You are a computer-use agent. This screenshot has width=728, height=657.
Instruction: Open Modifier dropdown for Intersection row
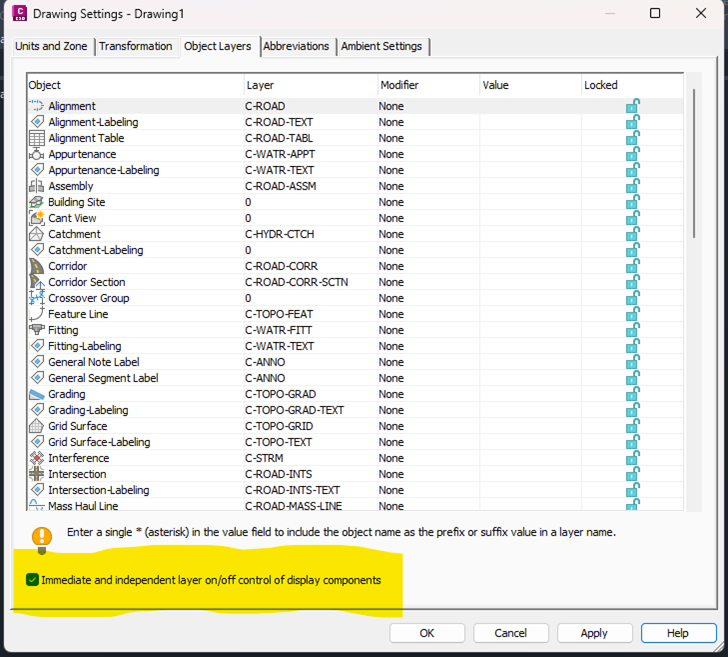pyautogui.click(x=429, y=474)
